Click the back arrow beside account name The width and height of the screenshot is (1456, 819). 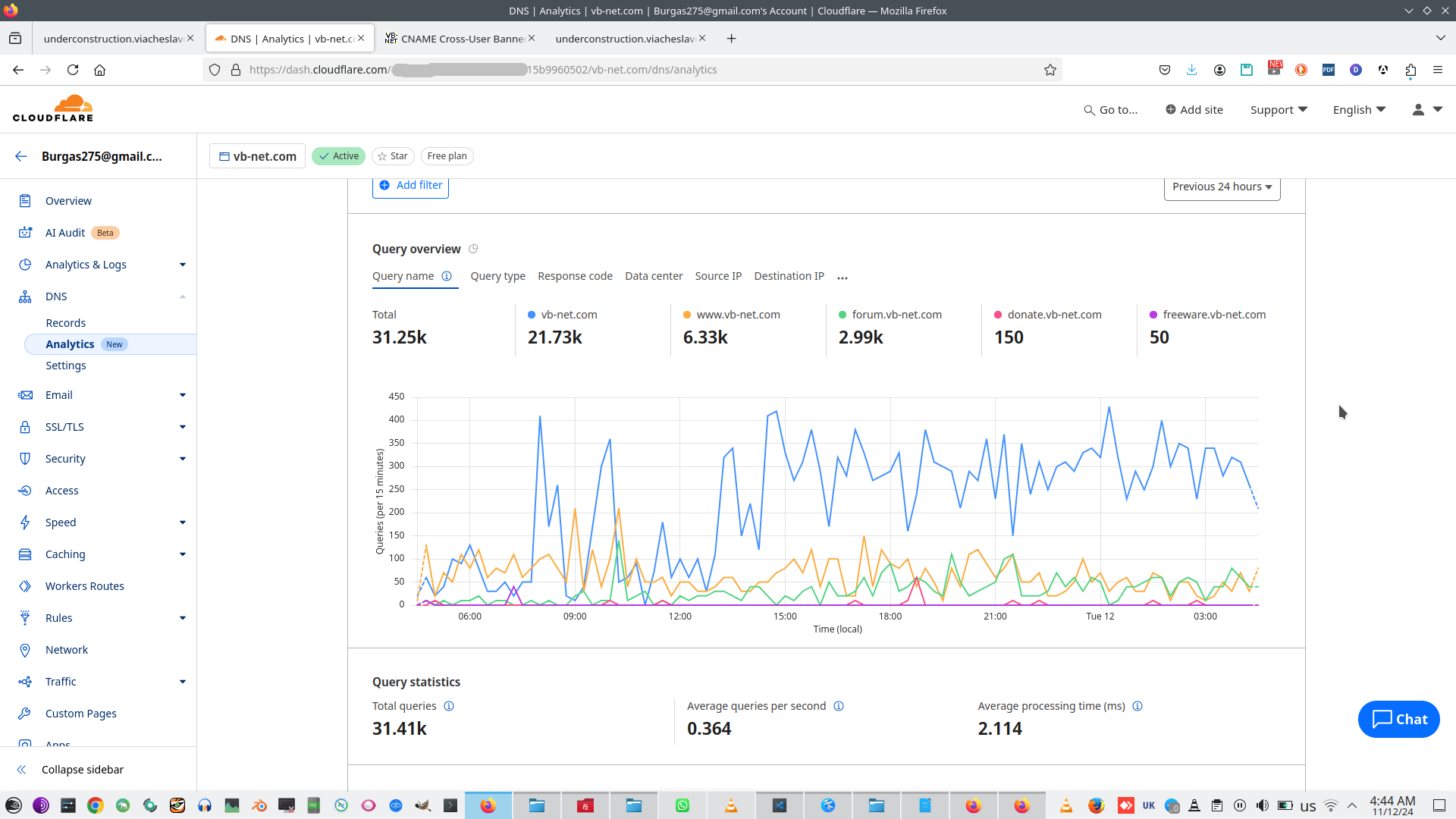(x=20, y=156)
